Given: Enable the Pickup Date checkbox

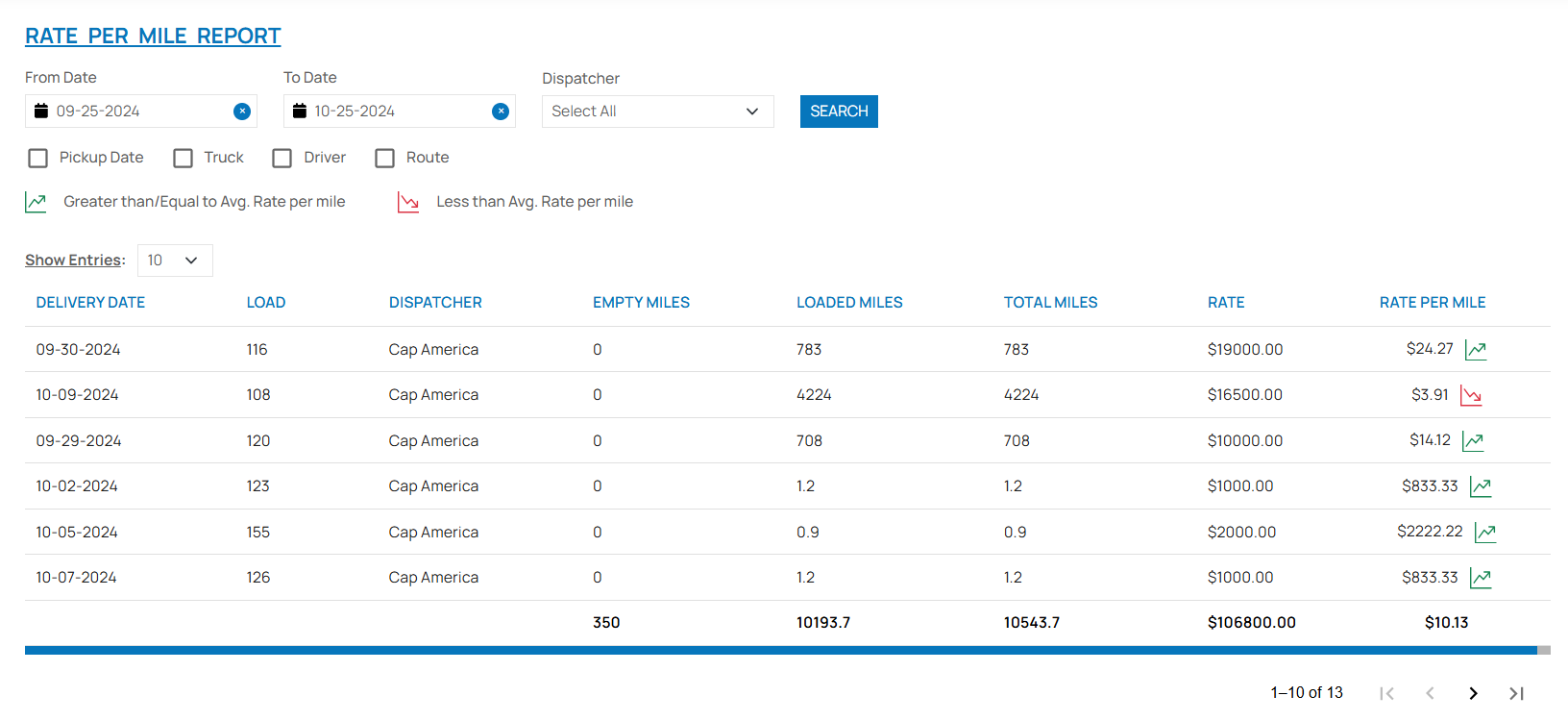Looking at the screenshot, I should [x=38, y=158].
